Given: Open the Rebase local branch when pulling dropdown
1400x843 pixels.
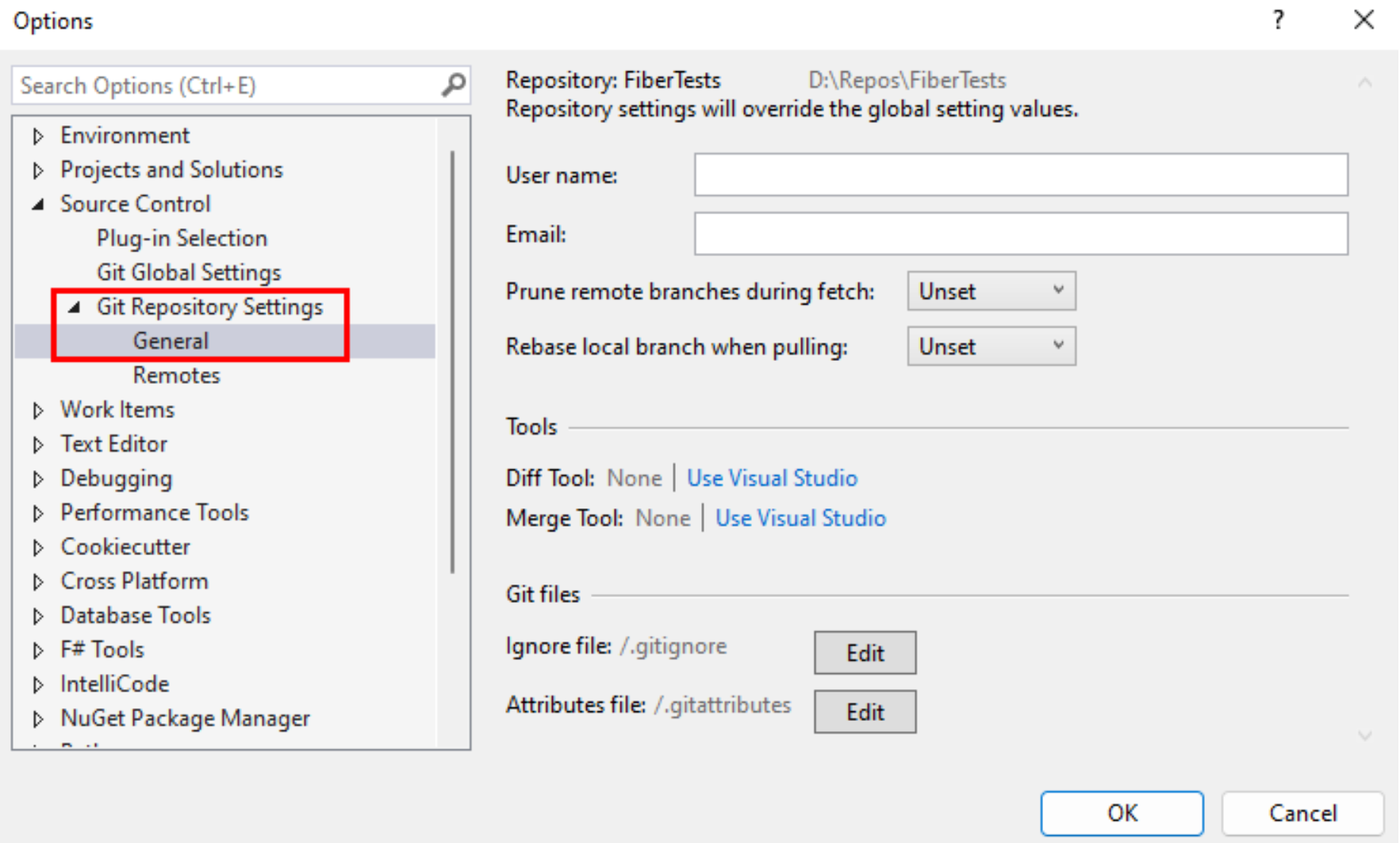Looking at the screenshot, I should tap(1057, 346).
